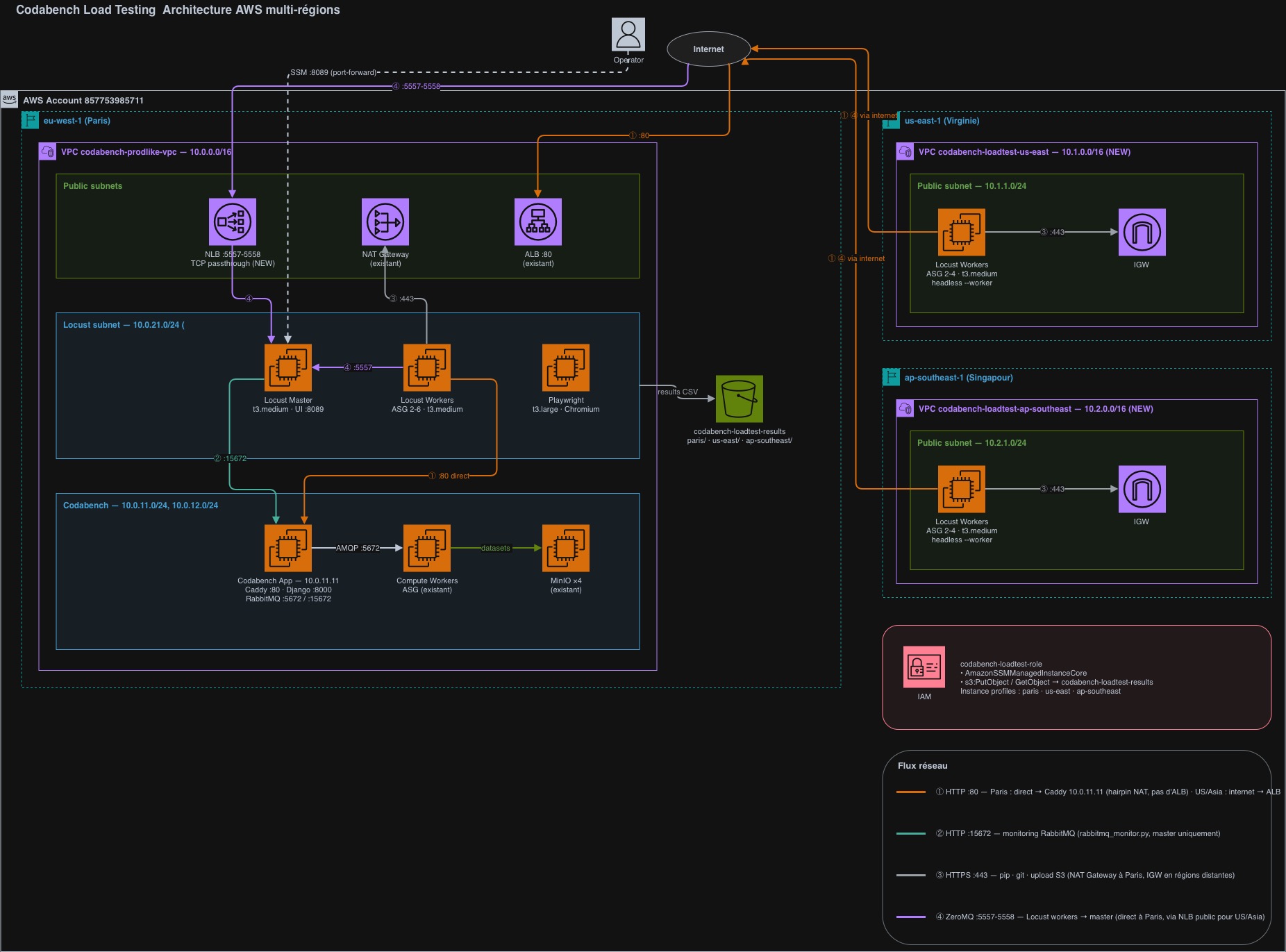Click the AWS logo badge
Viewport: 1286px width, 952px height.
click(9, 99)
